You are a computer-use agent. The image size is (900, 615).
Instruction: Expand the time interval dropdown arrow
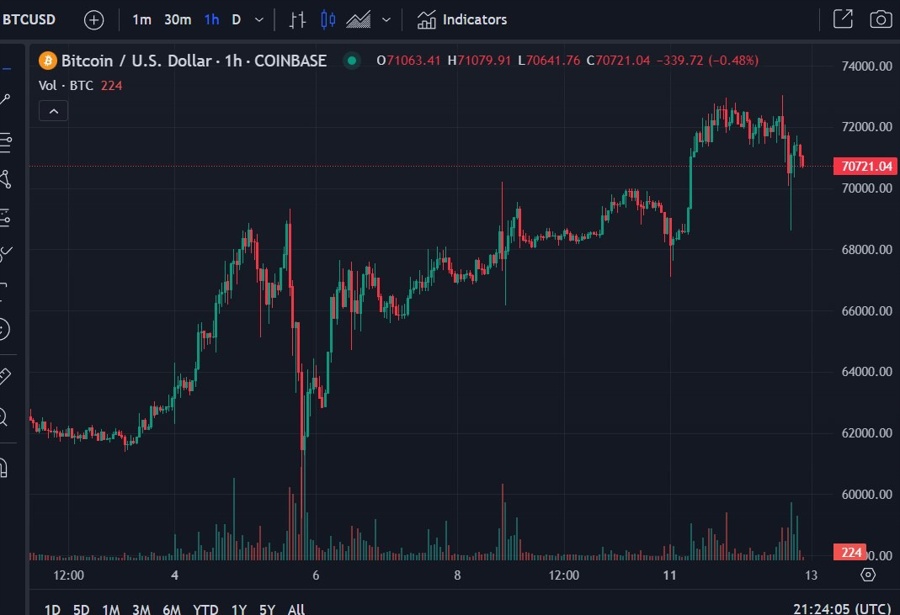260,19
